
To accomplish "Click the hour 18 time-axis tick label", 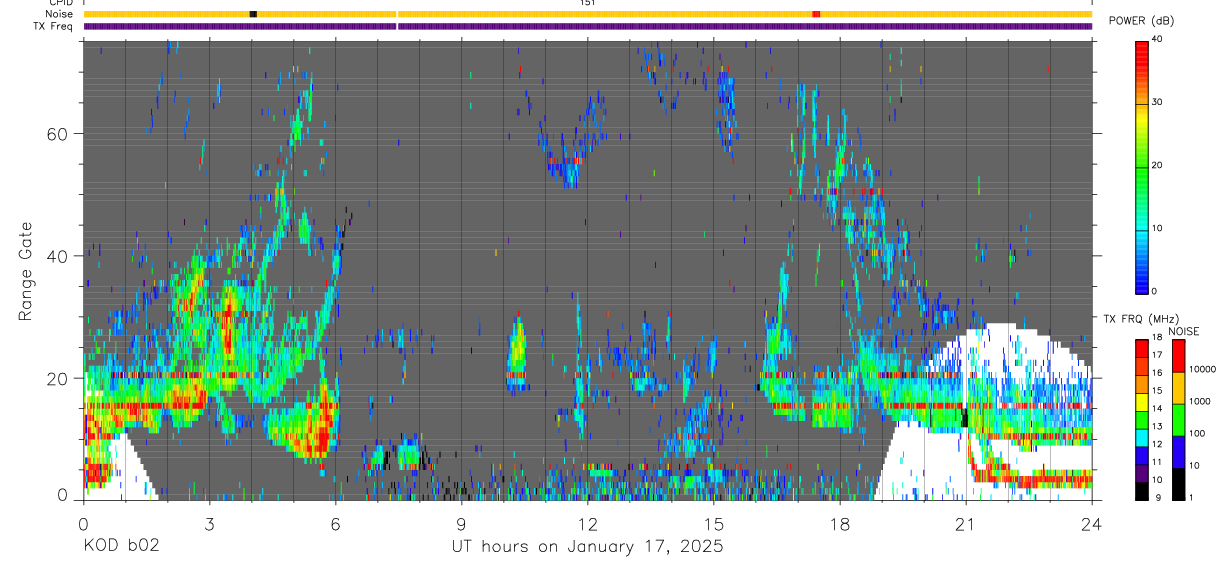I will point(839,524).
